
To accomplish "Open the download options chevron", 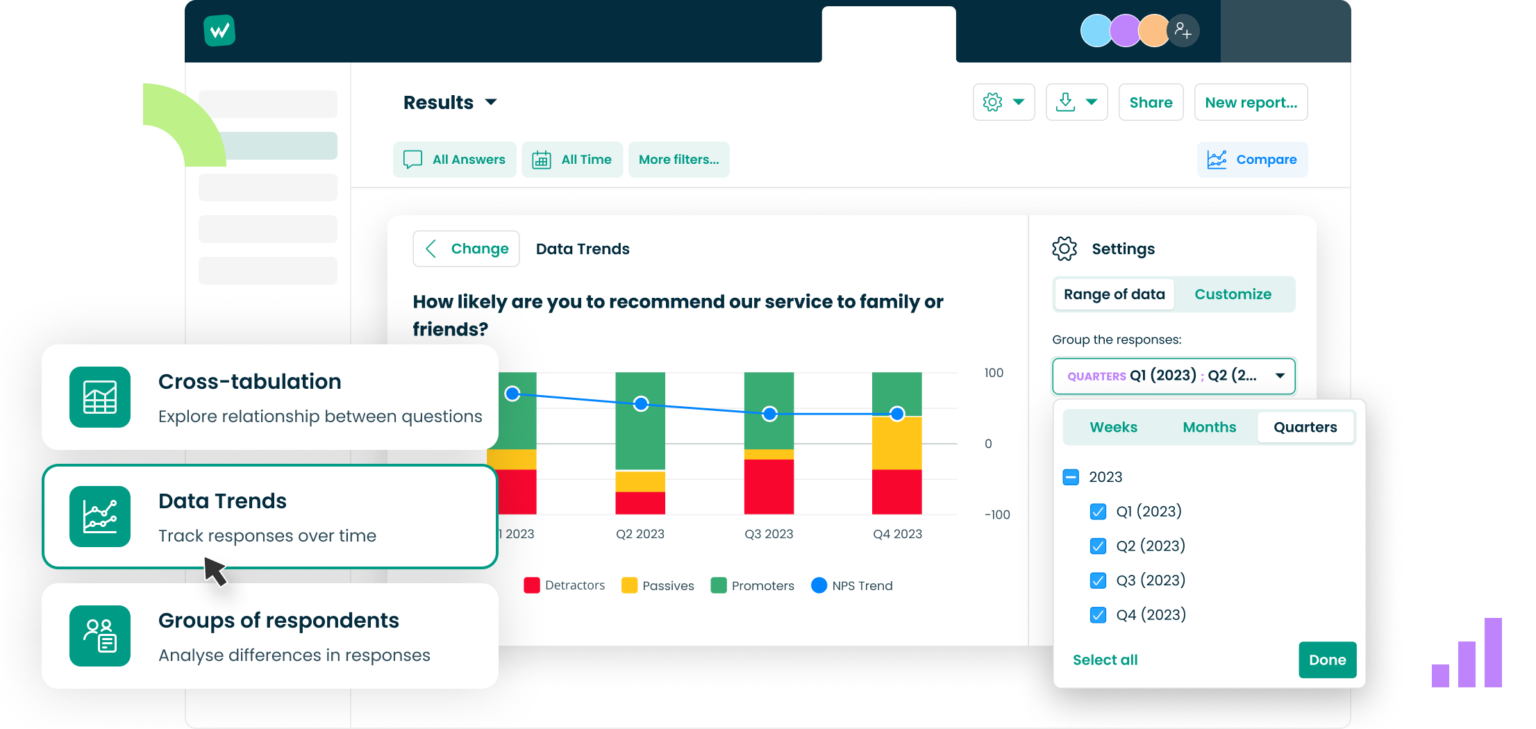I will (1093, 102).
